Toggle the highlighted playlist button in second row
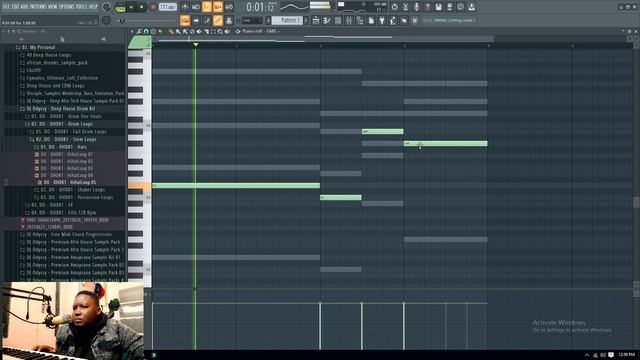This screenshot has width=640, height=360. click(x=185, y=20)
